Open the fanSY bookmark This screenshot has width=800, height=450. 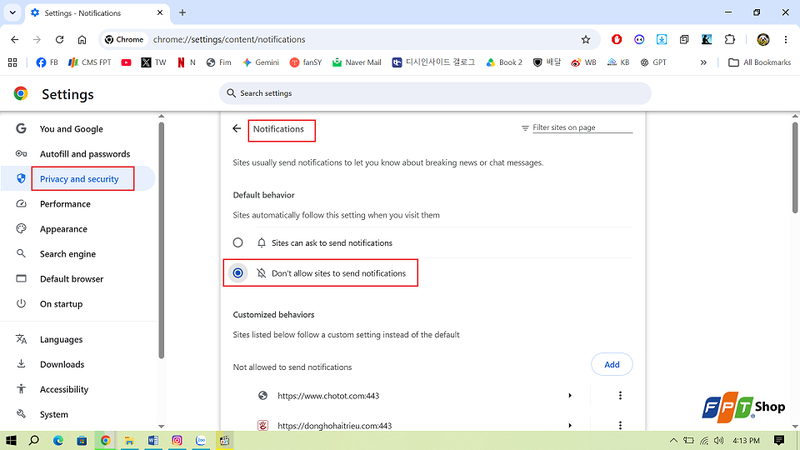[x=306, y=62]
